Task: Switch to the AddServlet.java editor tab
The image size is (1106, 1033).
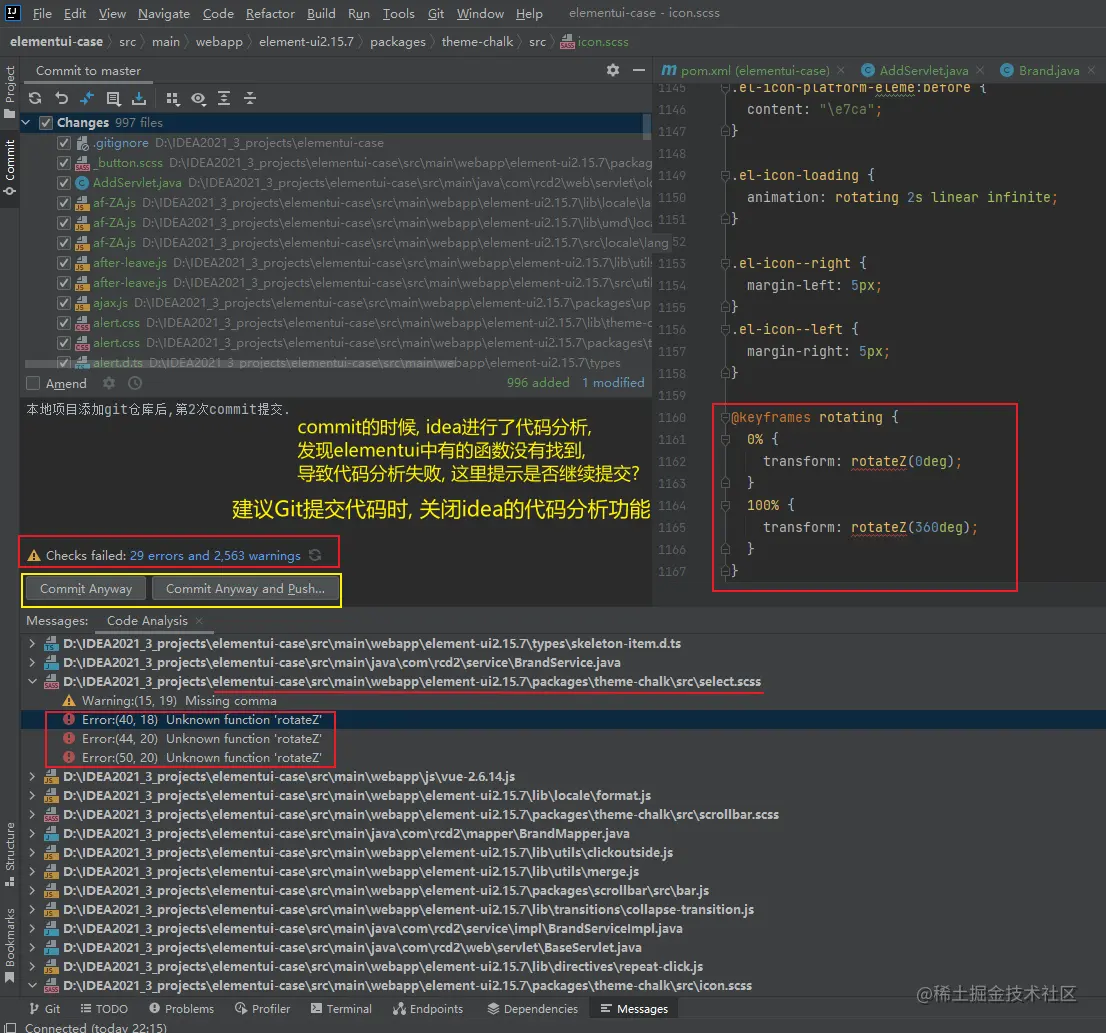Action: coord(923,71)
